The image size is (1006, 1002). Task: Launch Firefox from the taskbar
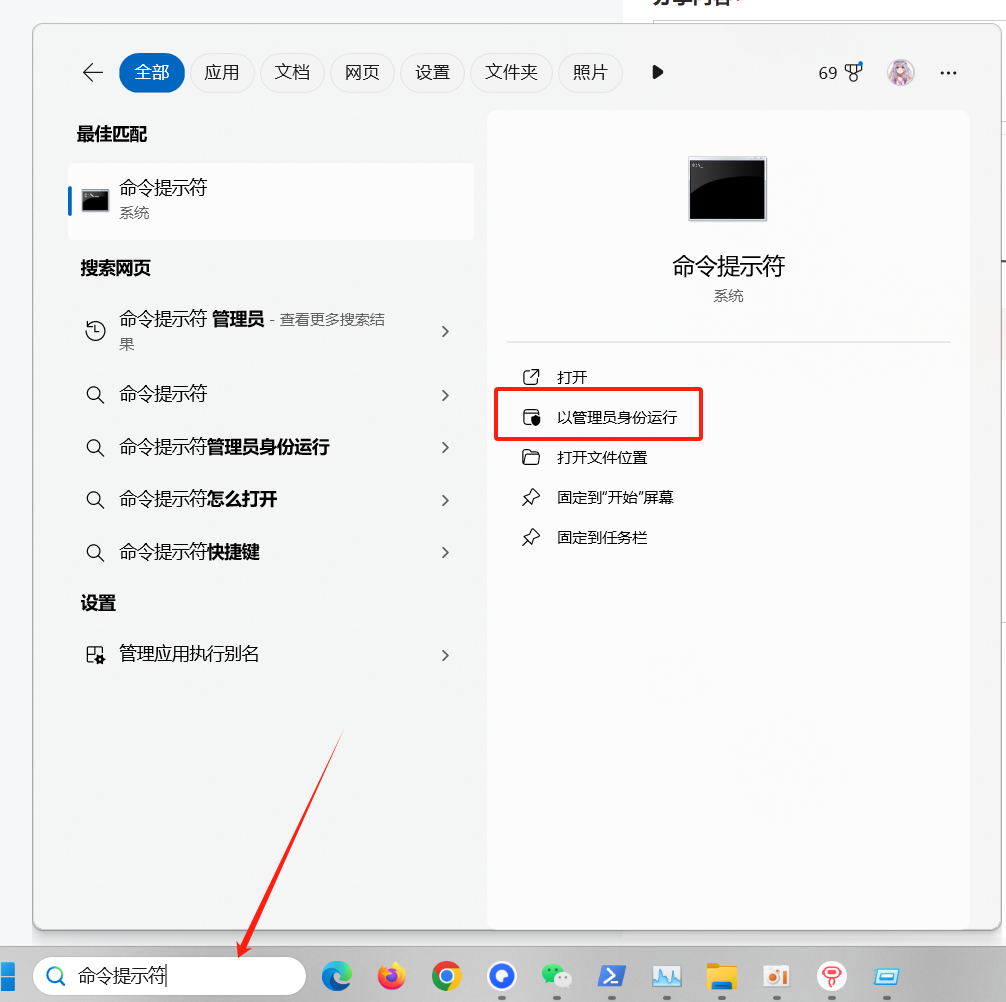(391, 976)
